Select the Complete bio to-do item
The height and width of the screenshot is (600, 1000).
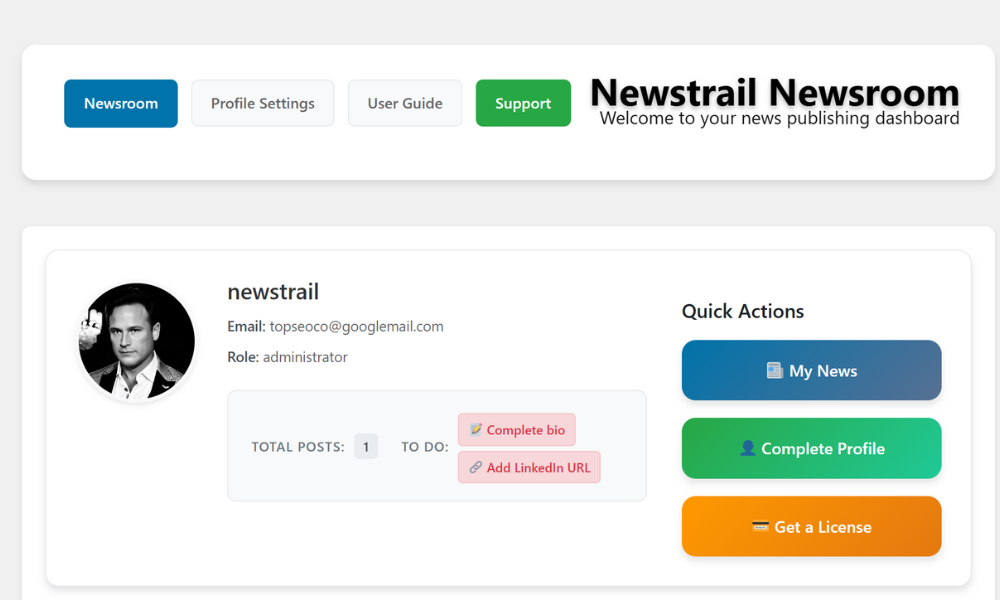517,430
